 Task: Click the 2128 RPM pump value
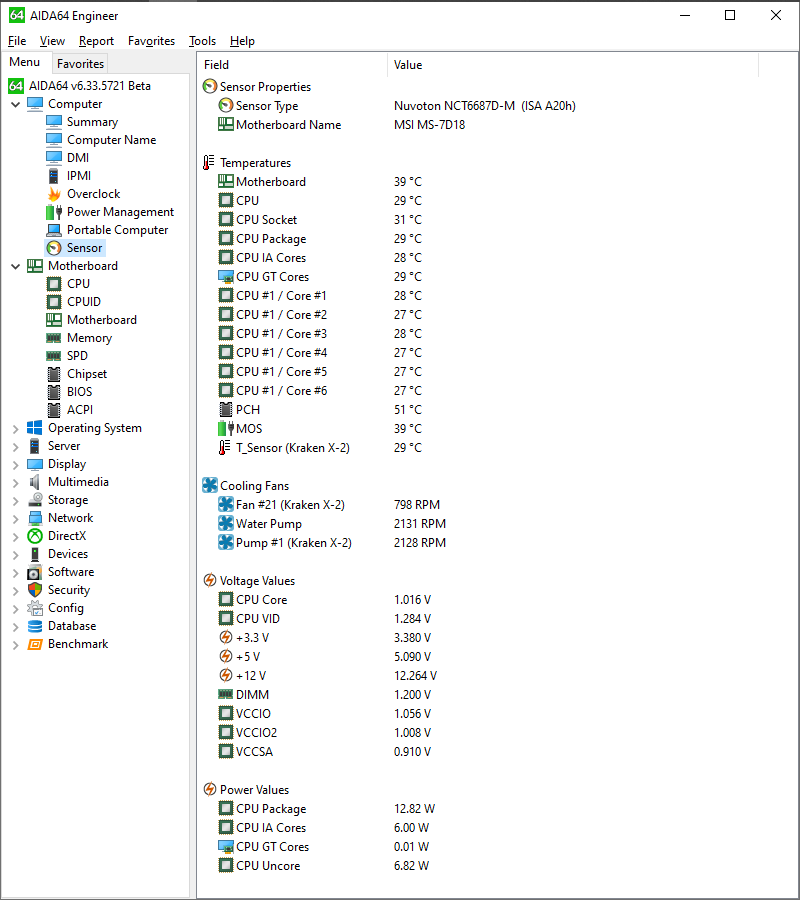click(420, 542)
